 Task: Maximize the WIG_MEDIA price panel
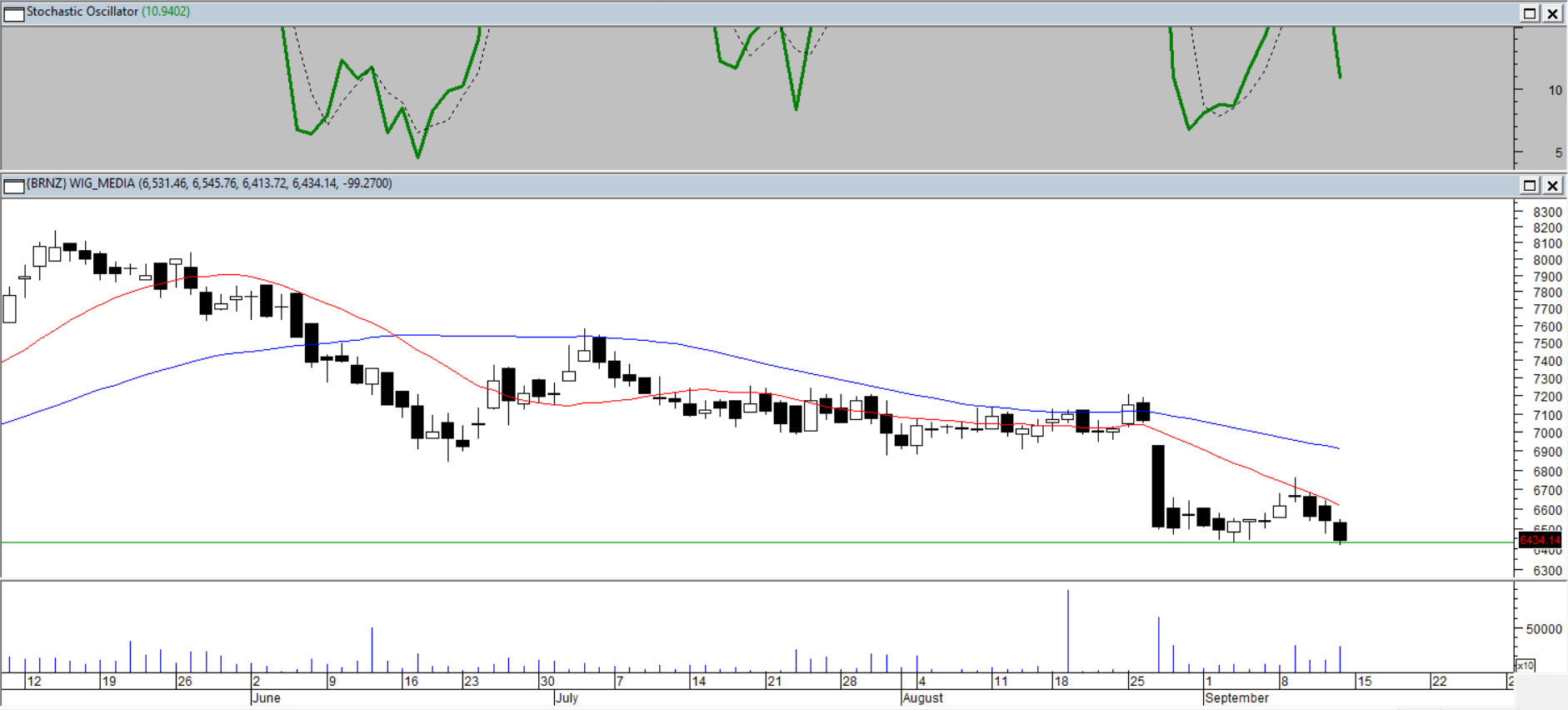[x=1530, y=185]
